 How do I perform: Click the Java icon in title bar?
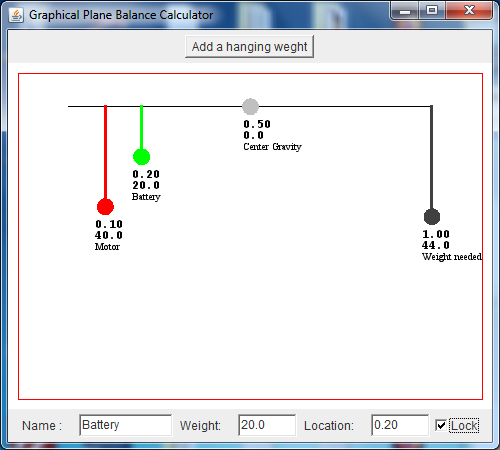pos(16,15)
